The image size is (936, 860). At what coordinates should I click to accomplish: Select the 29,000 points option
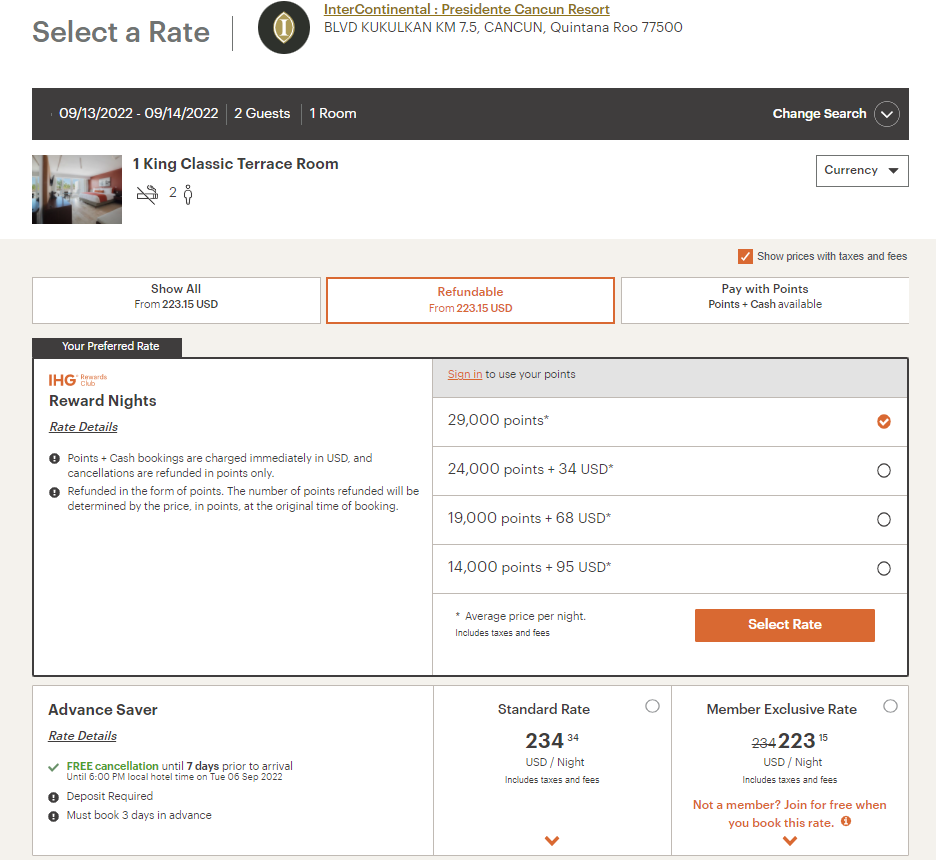pos(883,421)
